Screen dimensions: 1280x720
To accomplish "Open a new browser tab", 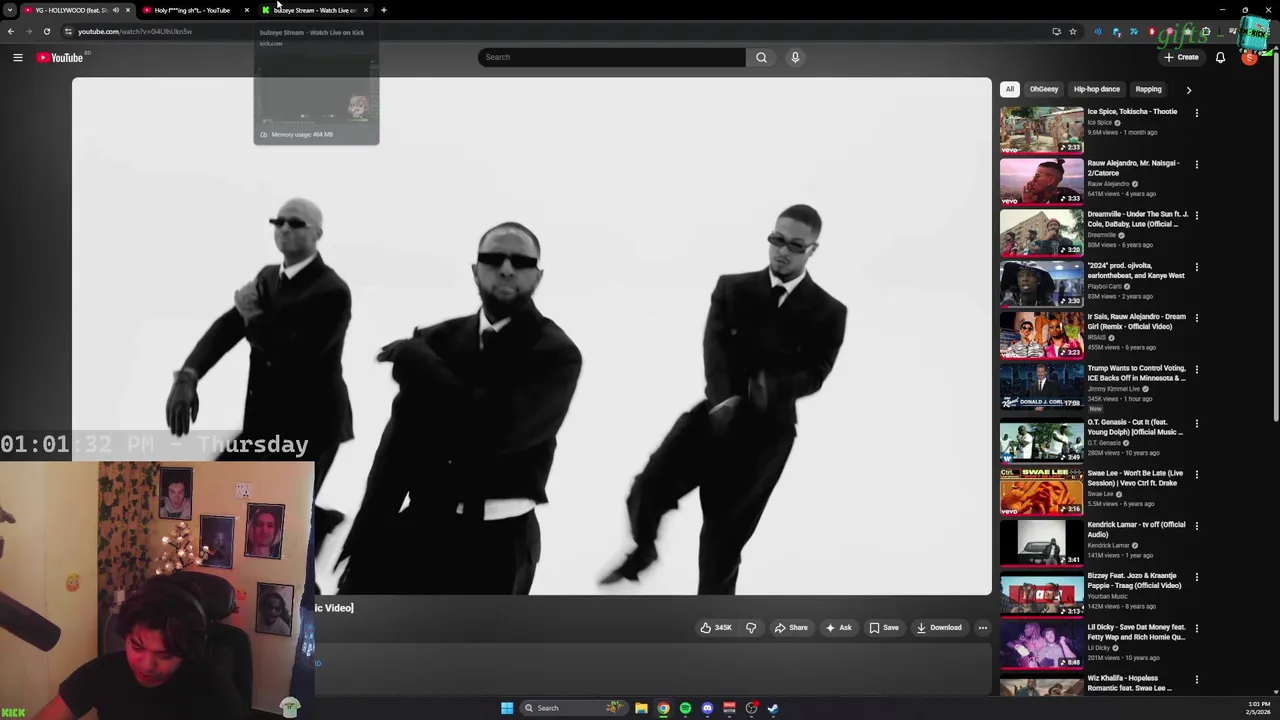I will (384, 10).
